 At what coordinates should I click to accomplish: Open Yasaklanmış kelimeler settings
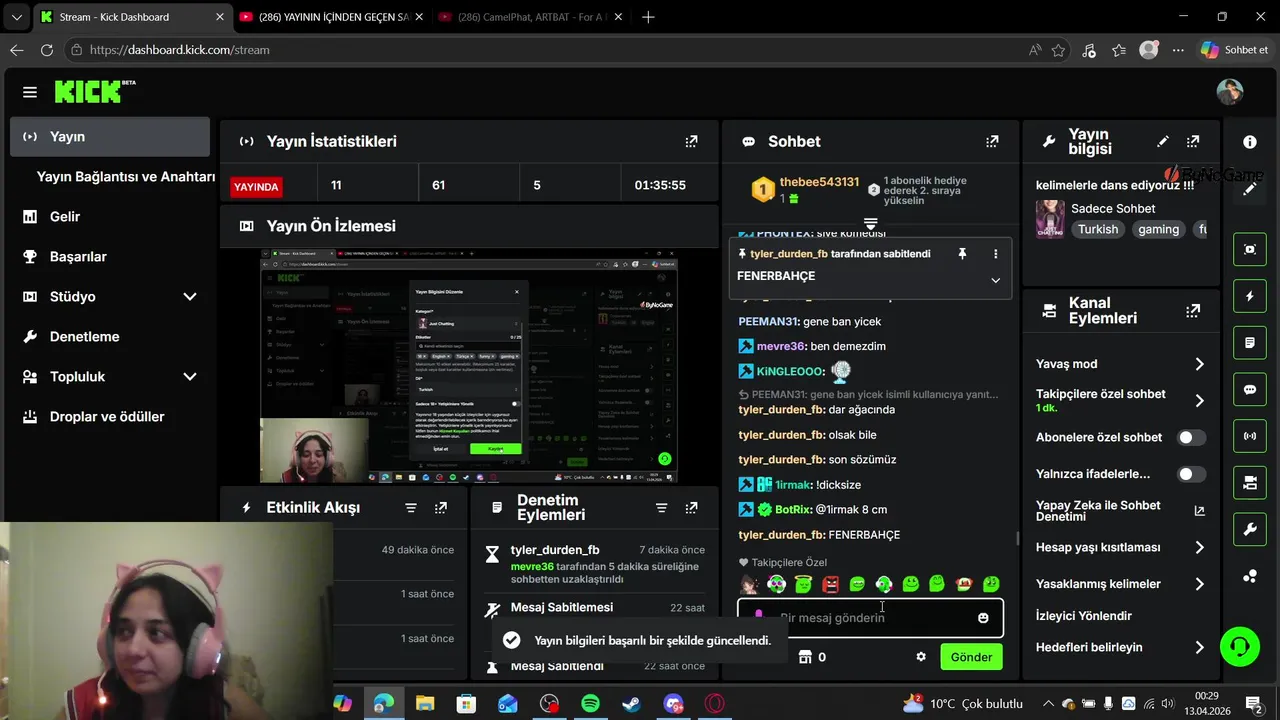1200,584
